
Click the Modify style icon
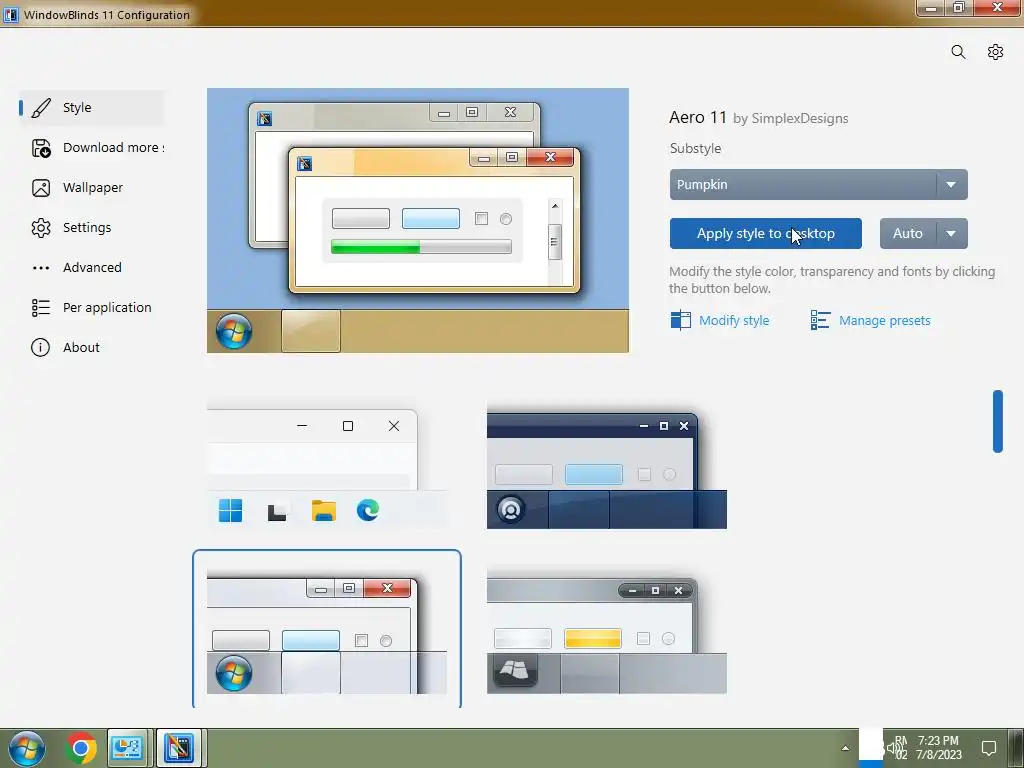(x=680, y=320)
